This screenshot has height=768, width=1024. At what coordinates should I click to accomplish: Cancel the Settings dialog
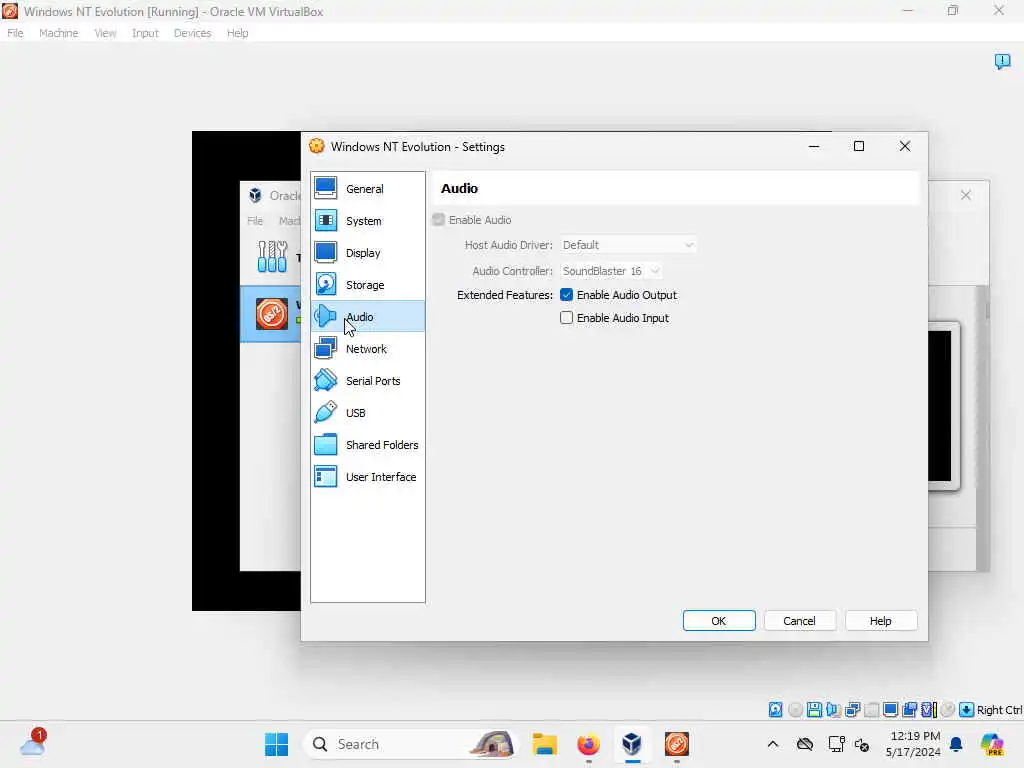coord(799,621)
